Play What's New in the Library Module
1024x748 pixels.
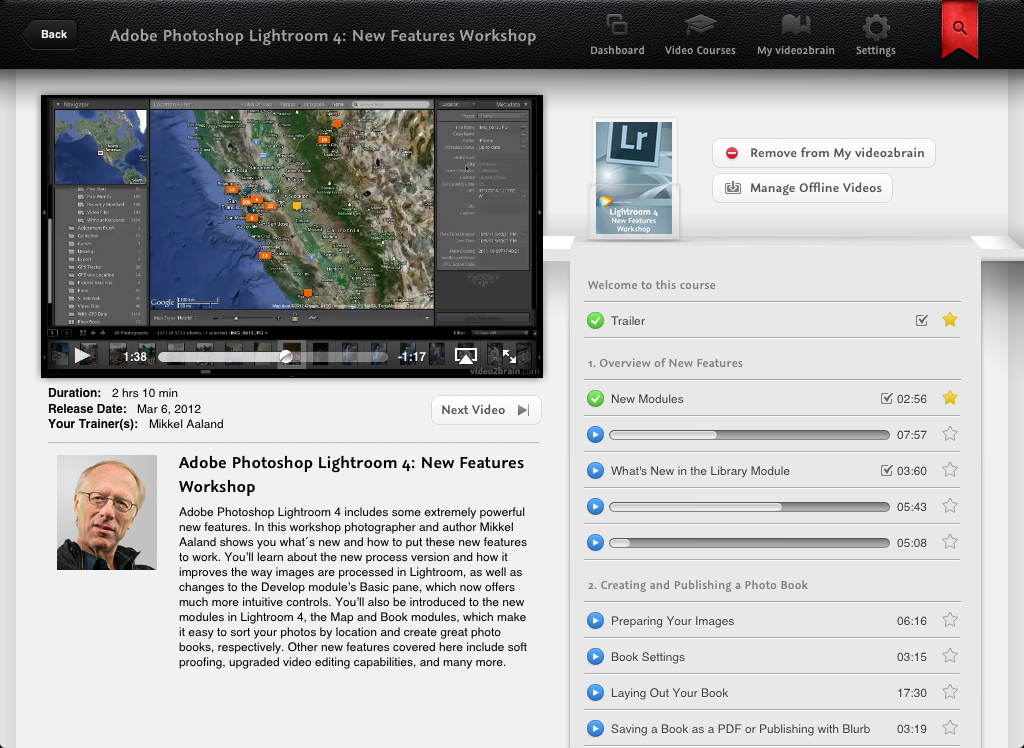coord(595,470)
